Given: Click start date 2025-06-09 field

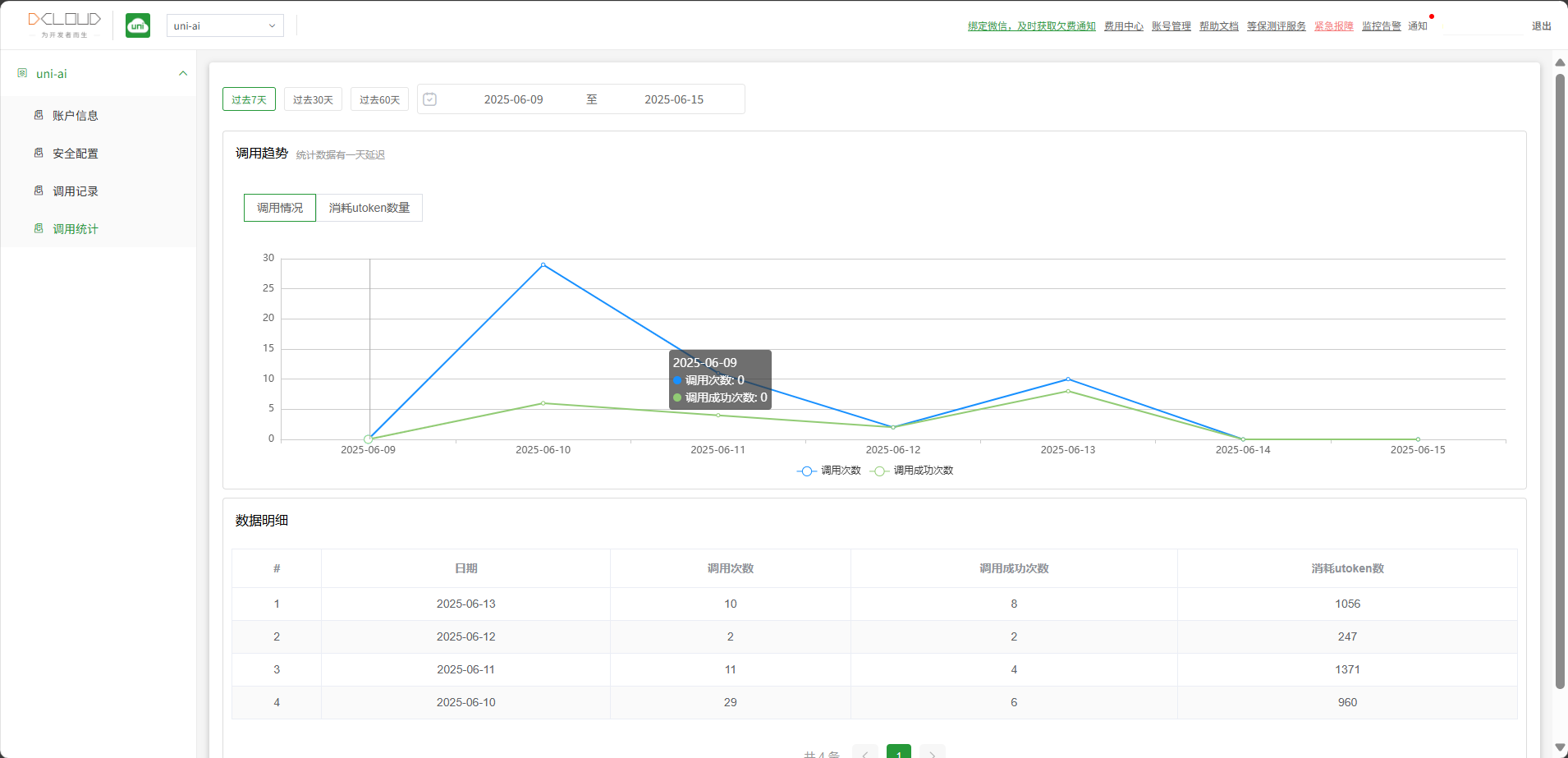Looking at the screenshot, I should (513, 99).
